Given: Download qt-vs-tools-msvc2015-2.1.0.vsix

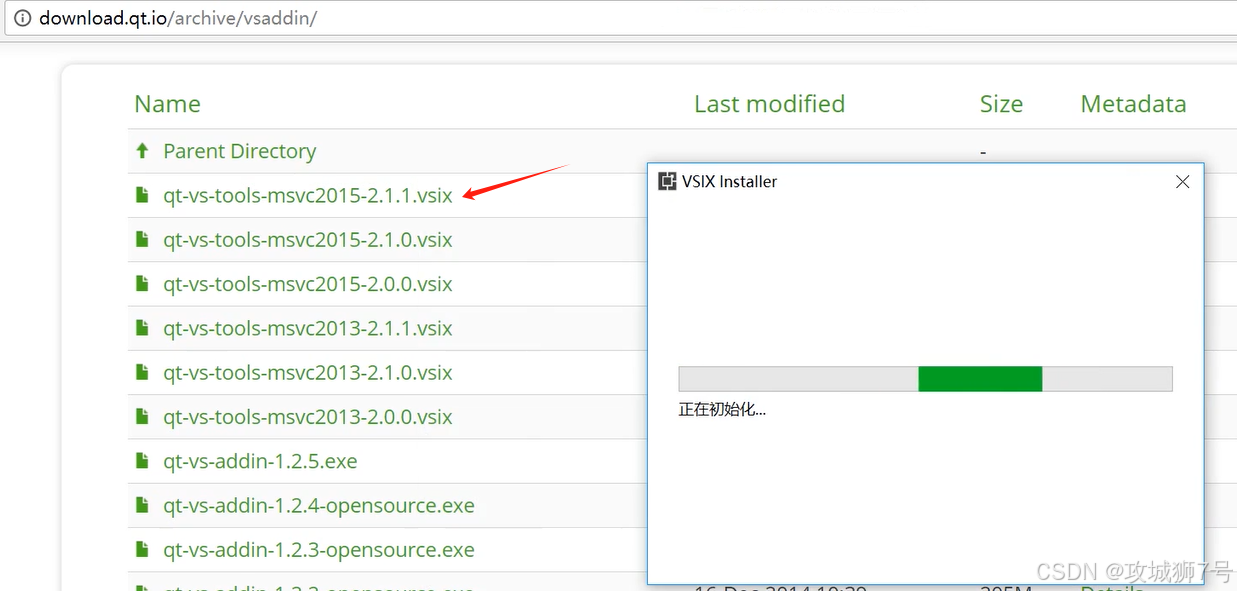Looking at the screenshot, I should [308, 240].
